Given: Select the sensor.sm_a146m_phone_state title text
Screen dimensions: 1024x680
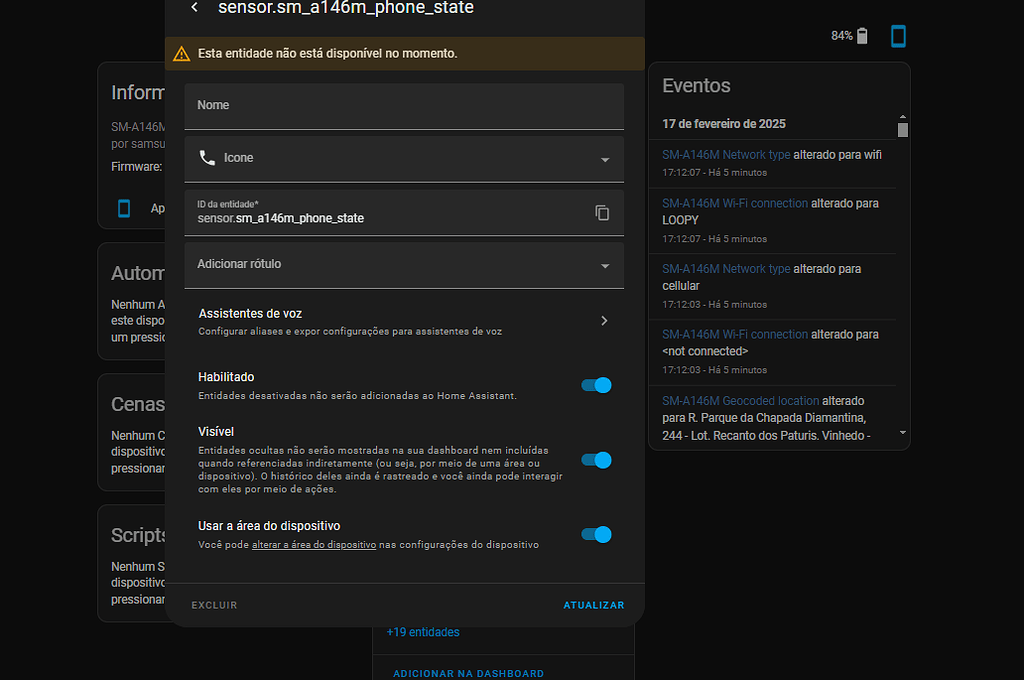Looking at the screenshot, I should pos(345,8).
